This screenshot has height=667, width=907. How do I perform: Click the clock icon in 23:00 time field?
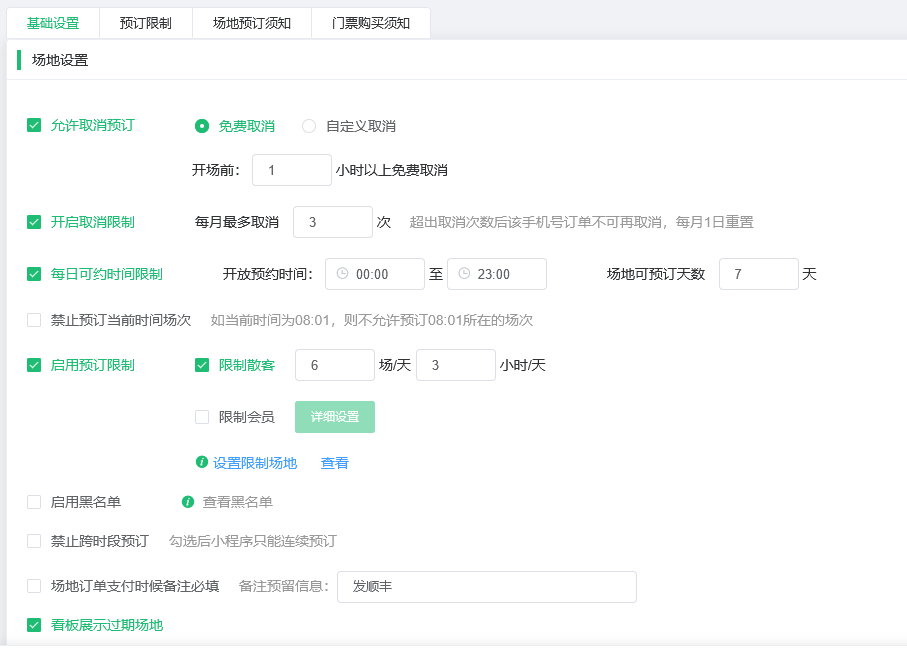click(464, 274)
